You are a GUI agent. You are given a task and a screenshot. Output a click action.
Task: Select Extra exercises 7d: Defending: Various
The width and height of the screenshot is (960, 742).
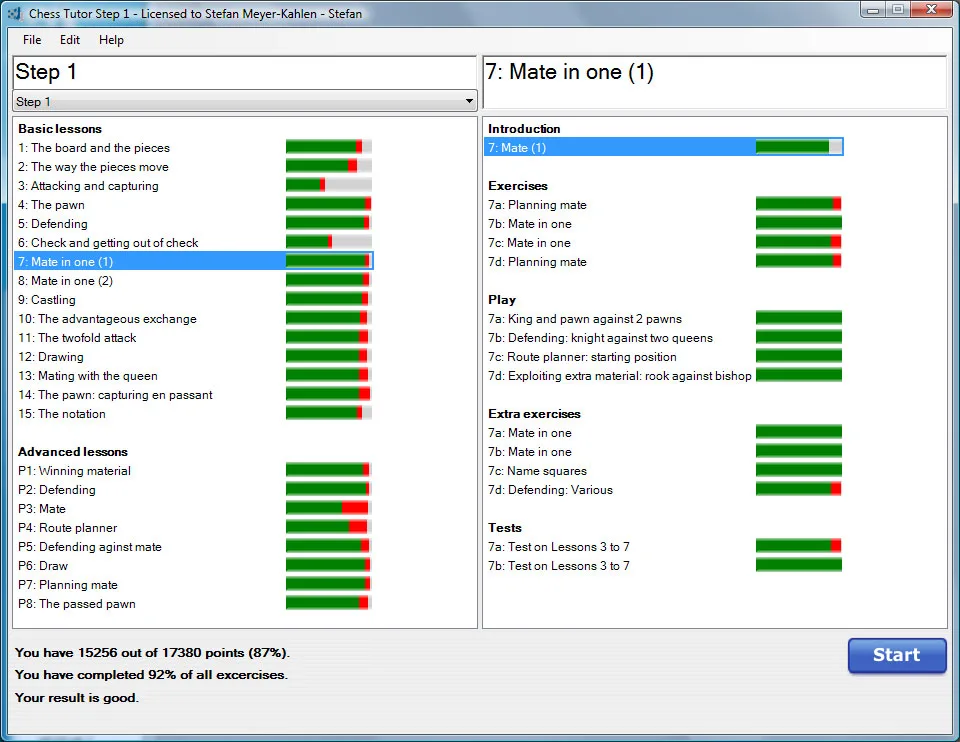pos(550,489)
